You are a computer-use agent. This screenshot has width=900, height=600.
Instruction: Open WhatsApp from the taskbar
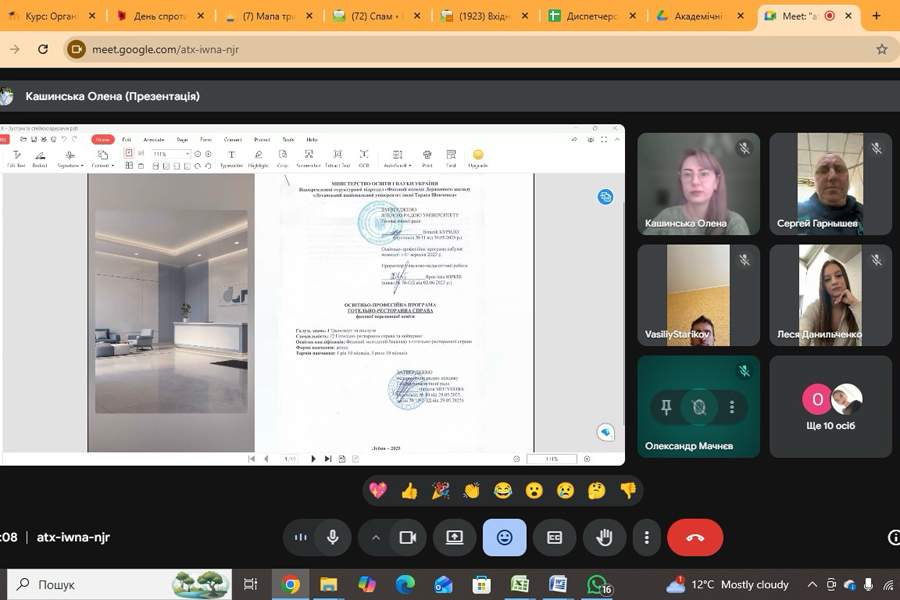point(598,584)
